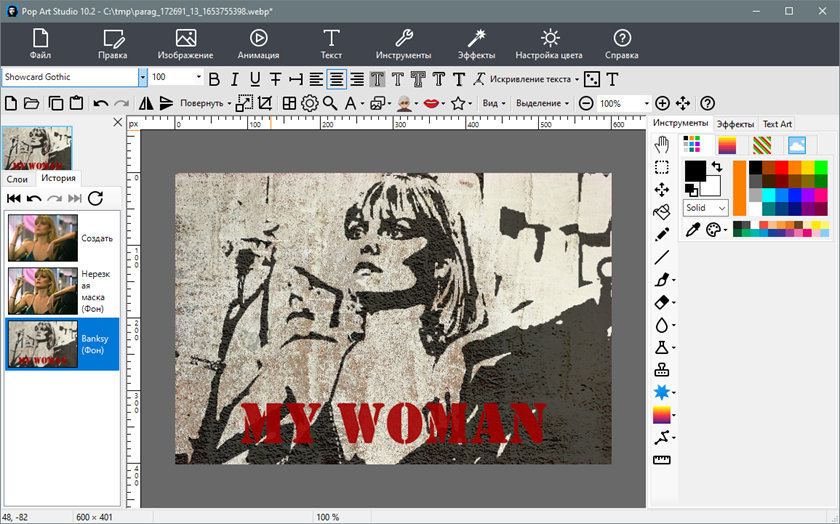Select the rectangular selection tool

pos(662,167)
